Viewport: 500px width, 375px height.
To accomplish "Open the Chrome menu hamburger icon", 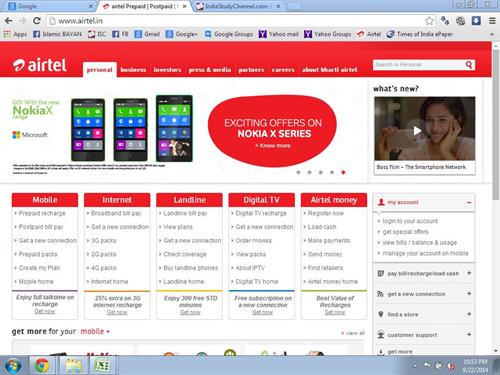I will click(x=492, y=21).
